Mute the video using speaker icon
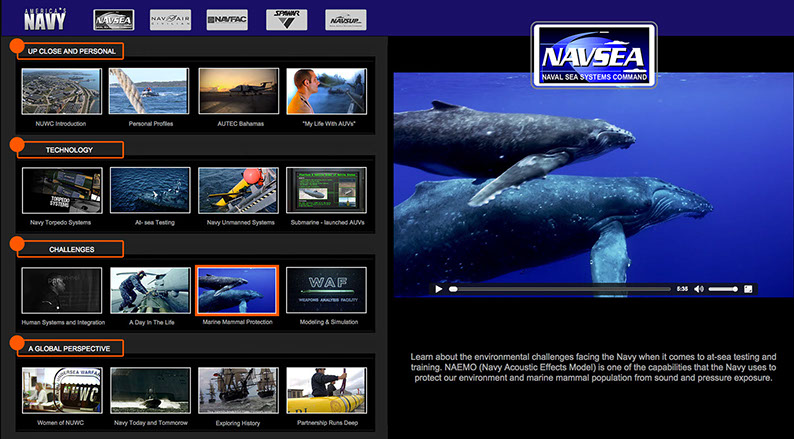This screenshot has height=439, width=794. 699,289
